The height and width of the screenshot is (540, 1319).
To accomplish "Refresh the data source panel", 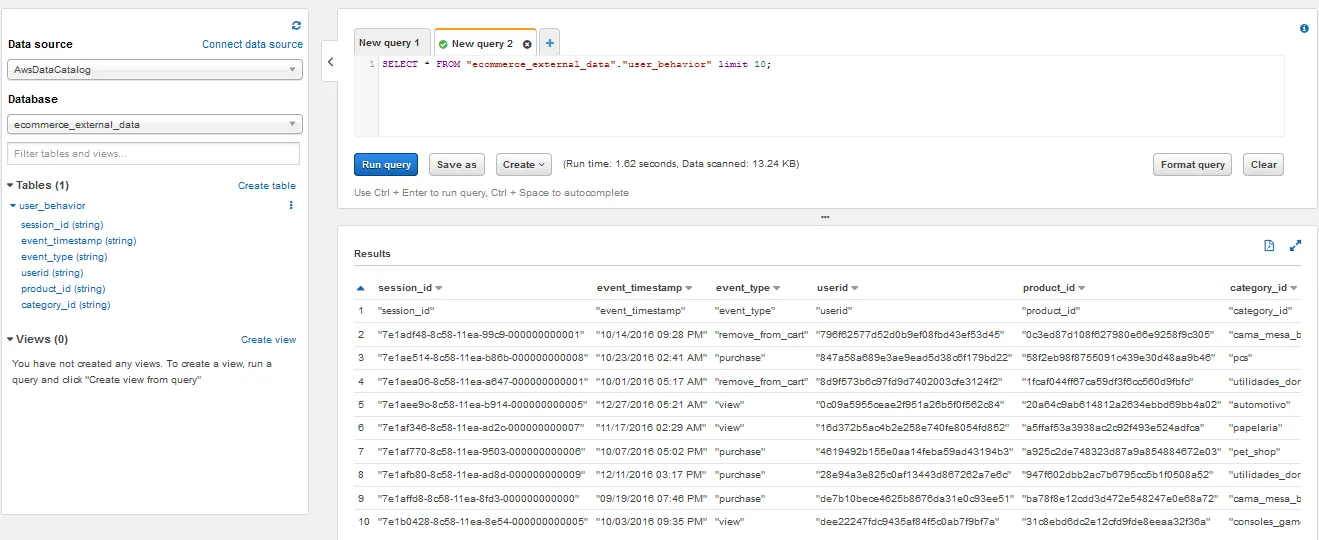I will click(296, 25).
